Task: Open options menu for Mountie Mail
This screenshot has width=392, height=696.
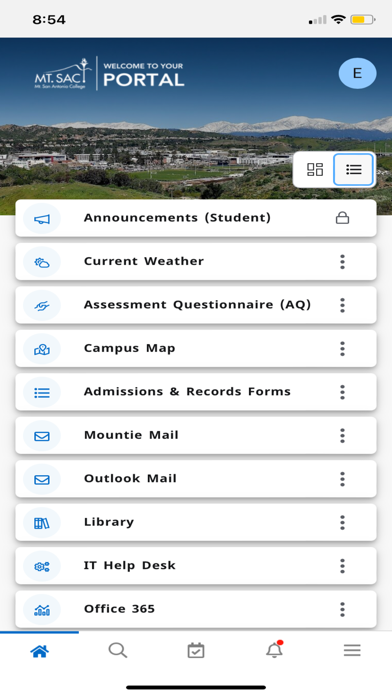Action: click(342, 436)
